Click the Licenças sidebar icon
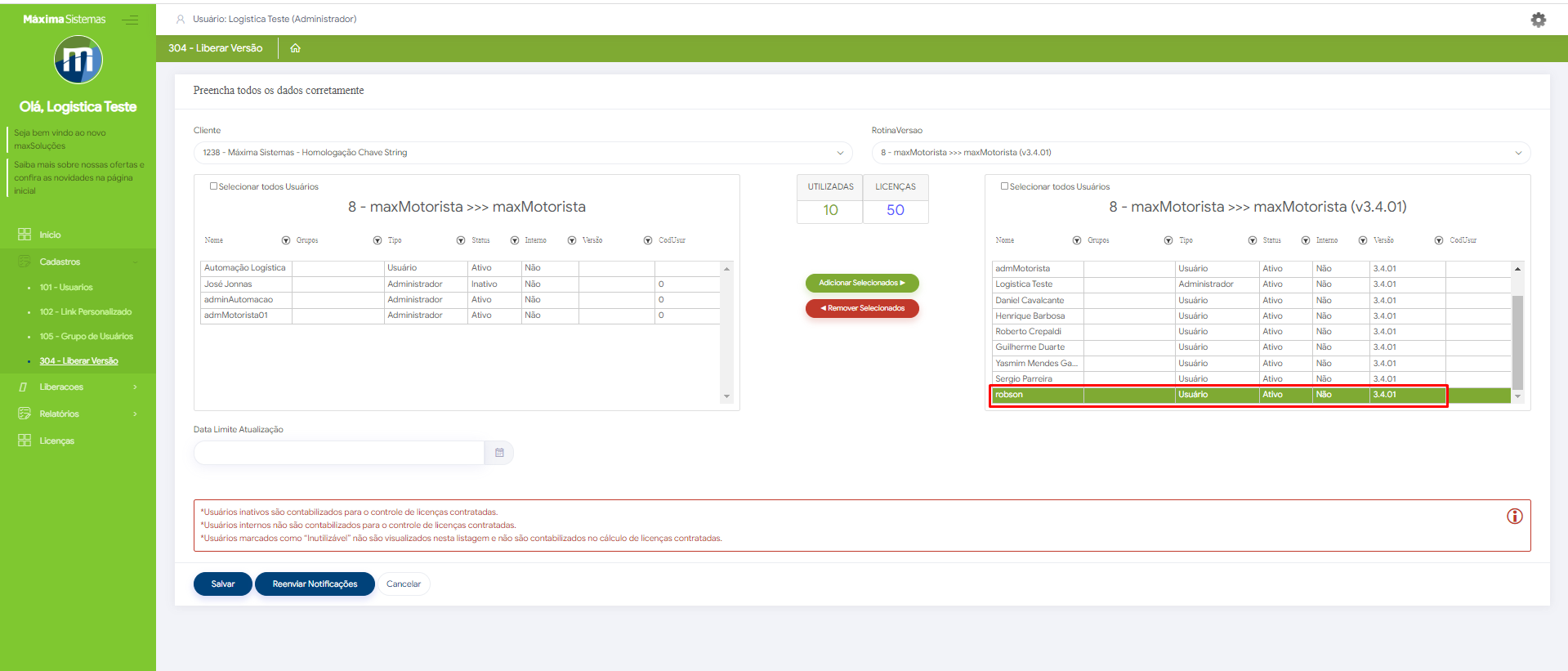Viewport: 1568px width, 671px height. 25,441
